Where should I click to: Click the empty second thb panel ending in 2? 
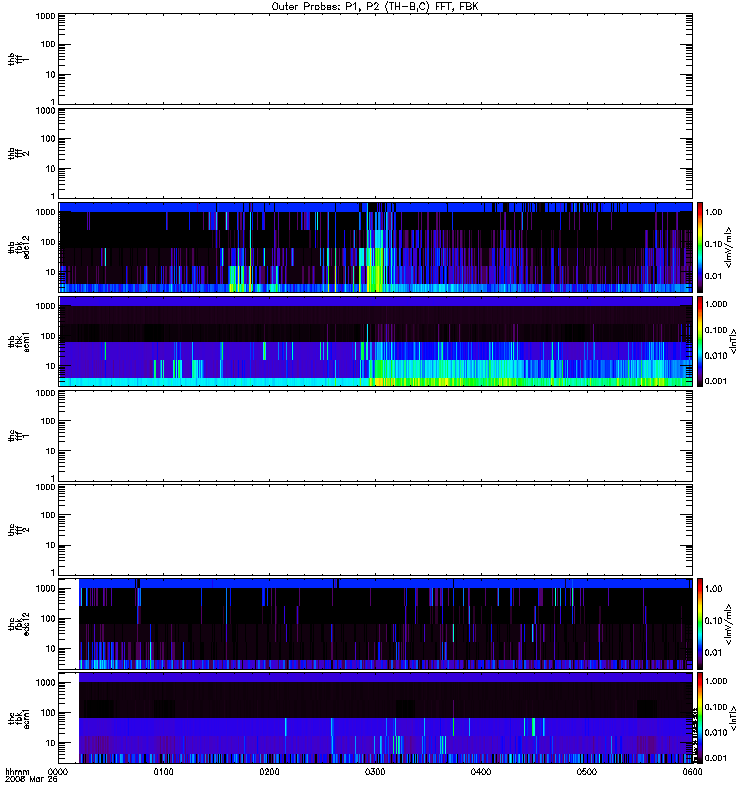tap(376, 153)
